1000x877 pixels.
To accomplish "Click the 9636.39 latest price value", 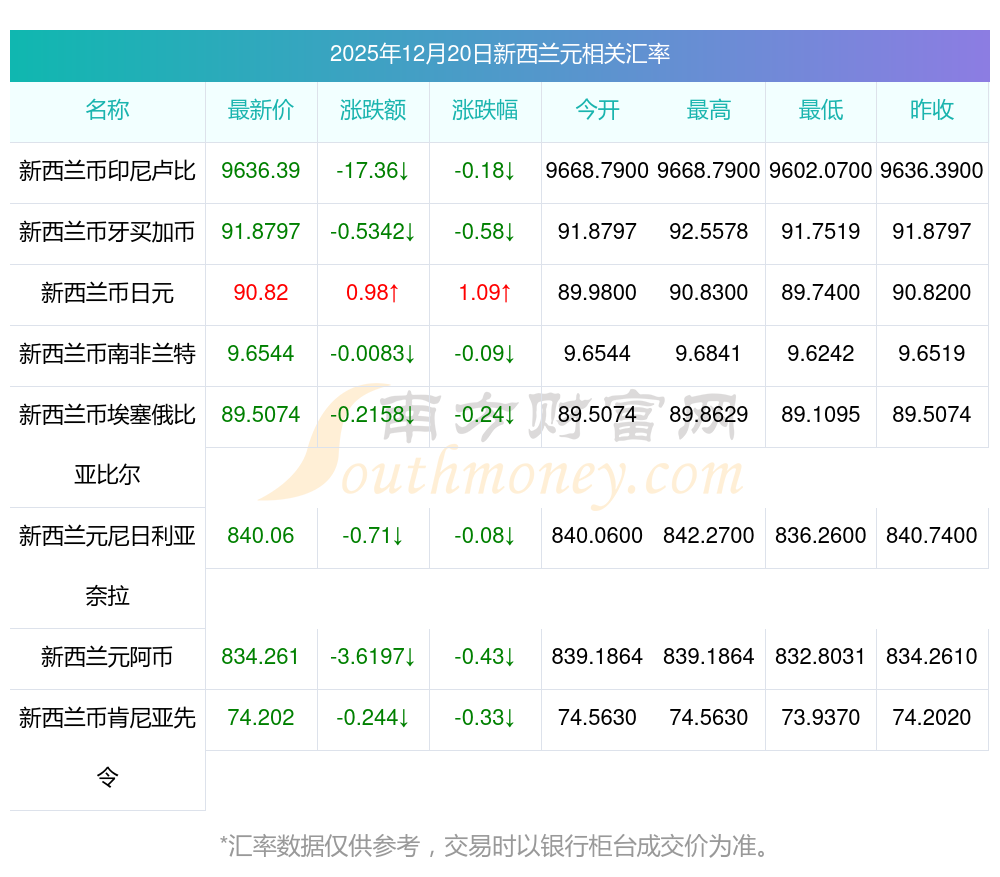I will tap(261, 171).
